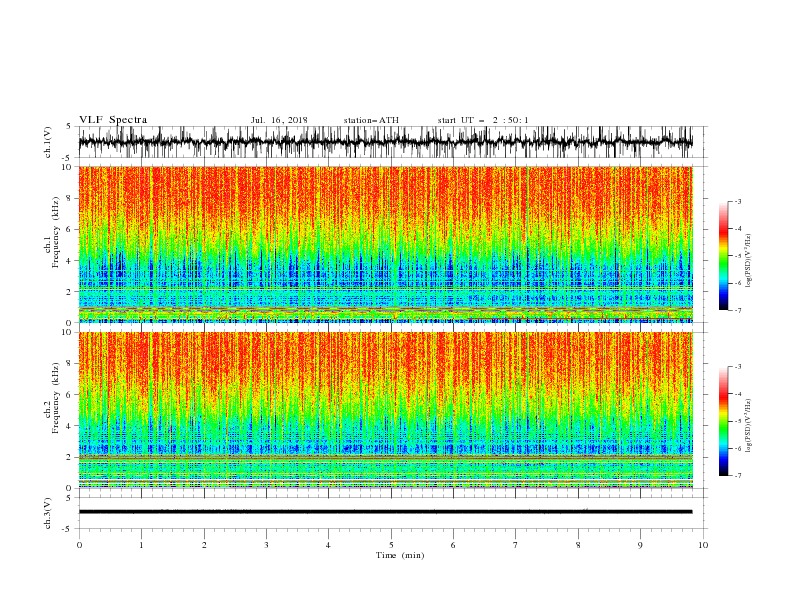
Task: Click time axis tick label "10" at bottom right
Action: coord(703,545)
